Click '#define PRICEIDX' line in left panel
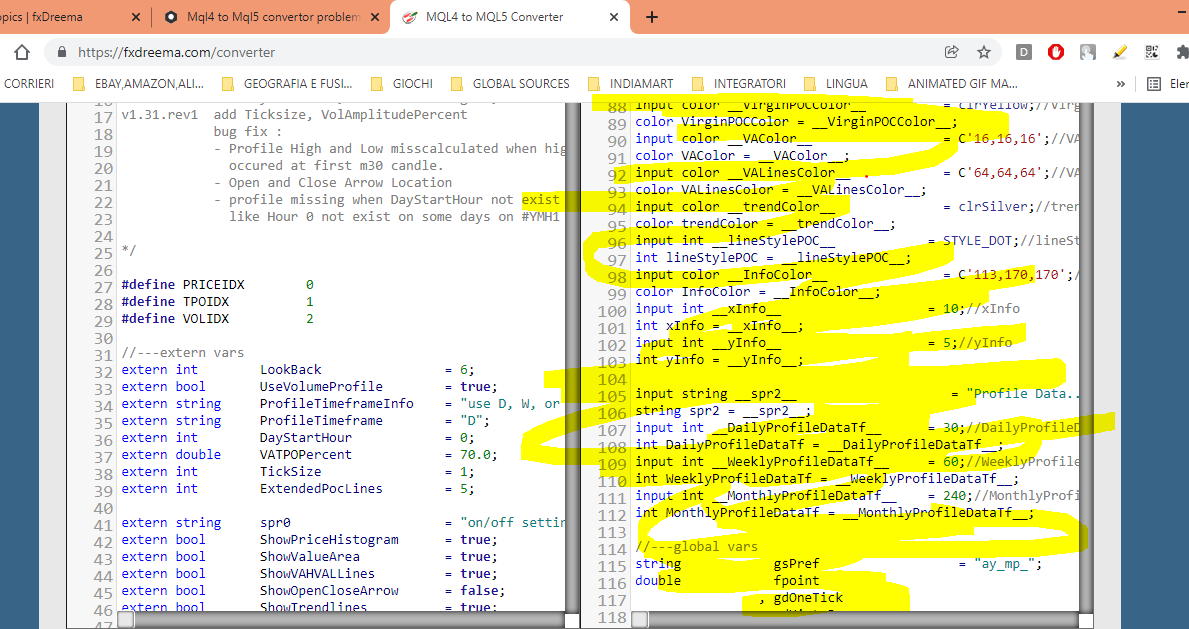The height and width of the screenshot is (629, 1189). click(x=218, y=285)
